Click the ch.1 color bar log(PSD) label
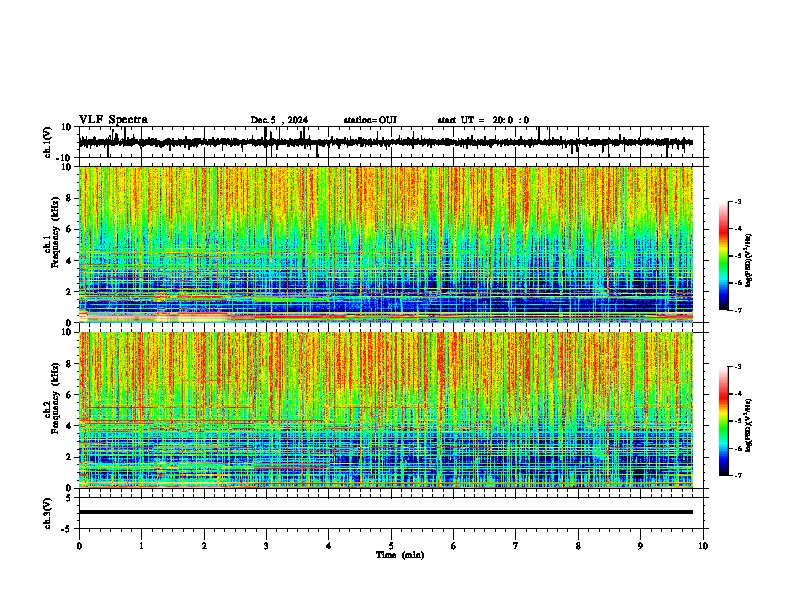 tap(748, 261)
